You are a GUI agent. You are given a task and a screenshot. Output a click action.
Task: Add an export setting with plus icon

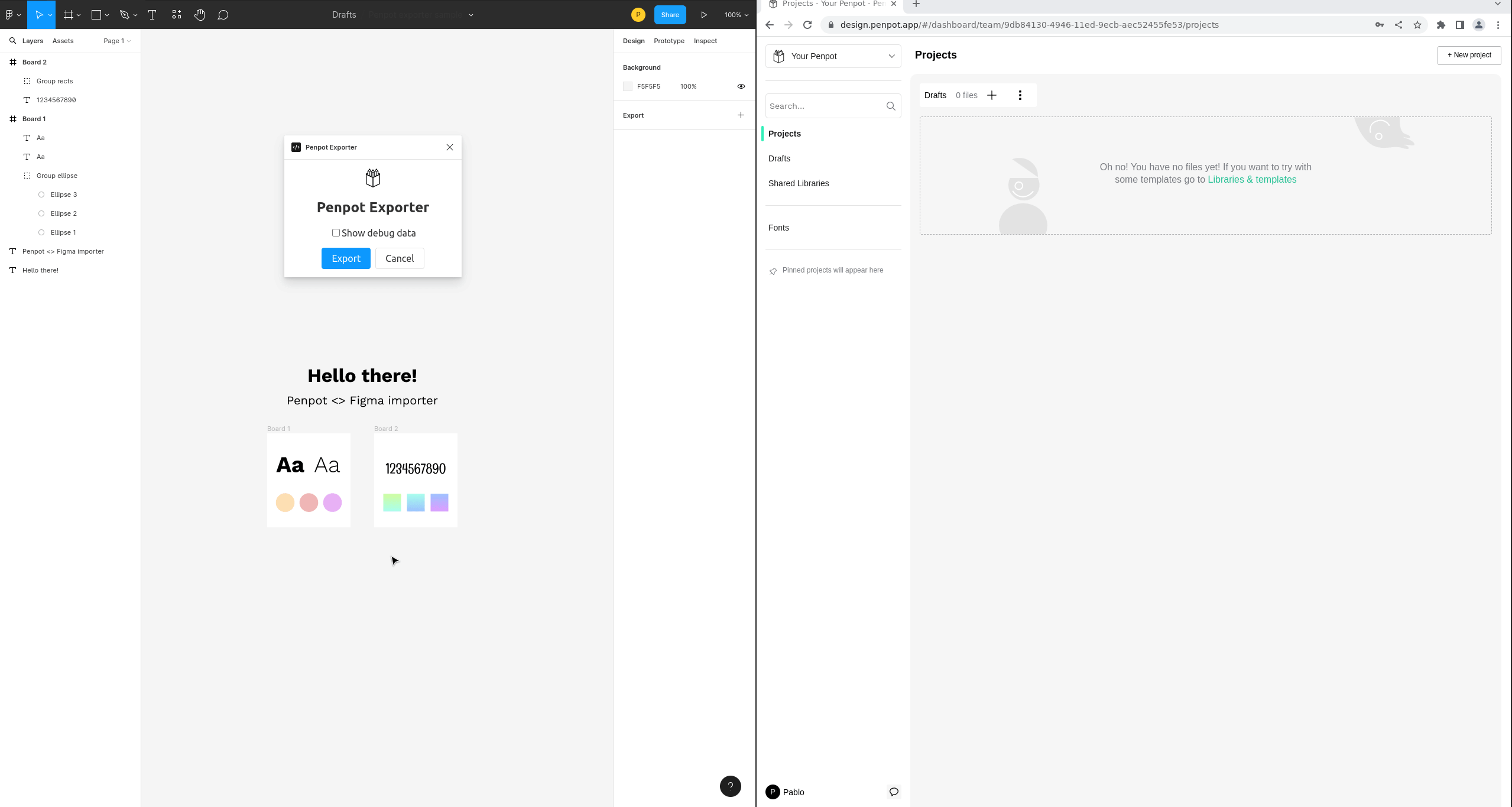[x=741, y=115]
